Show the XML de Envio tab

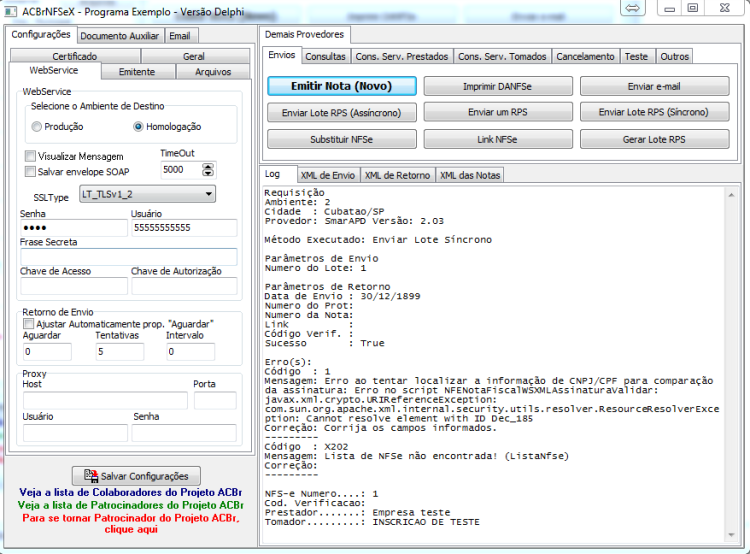(328, 176)
